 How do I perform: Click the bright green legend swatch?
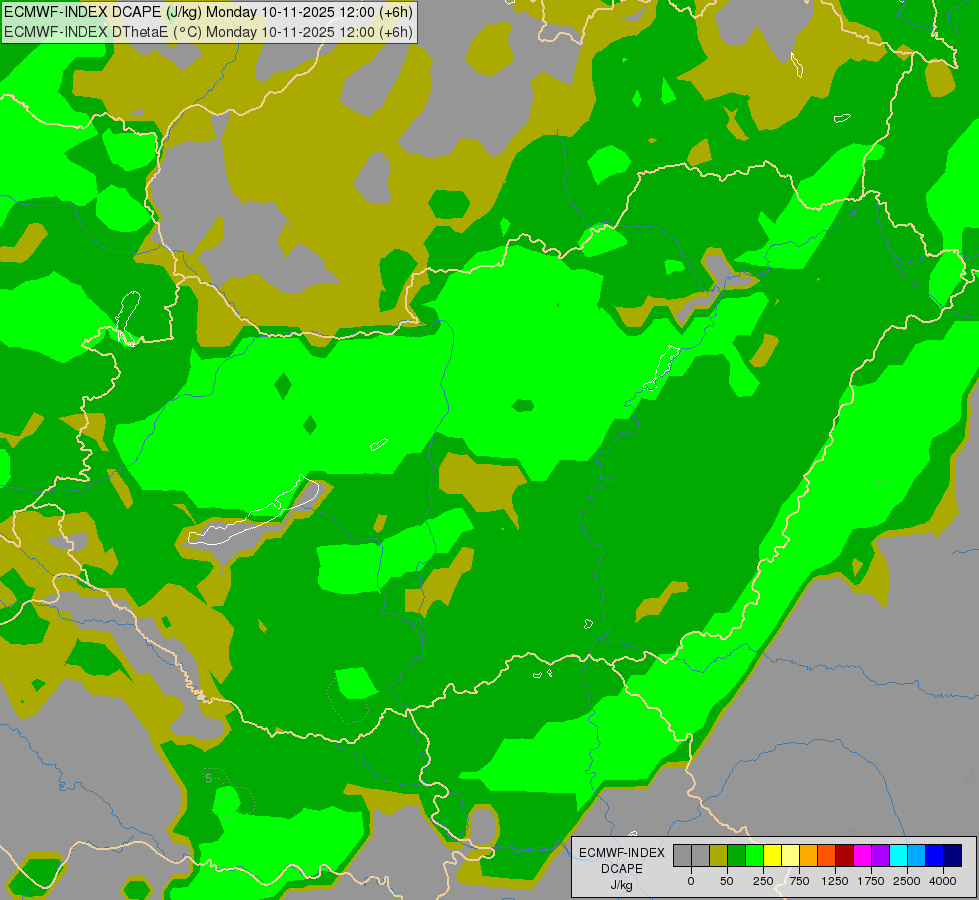coord(754,855)
